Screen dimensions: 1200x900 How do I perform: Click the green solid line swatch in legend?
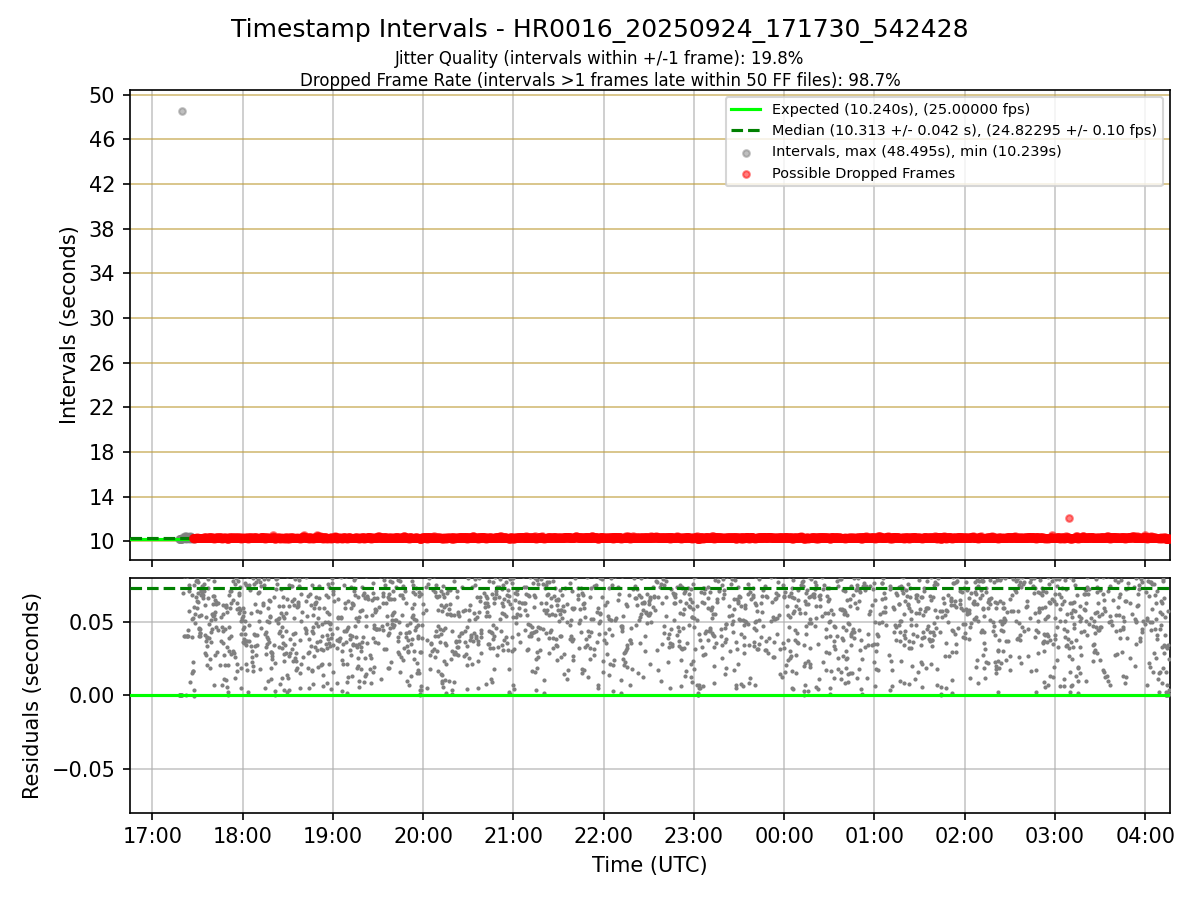point(746,110)
